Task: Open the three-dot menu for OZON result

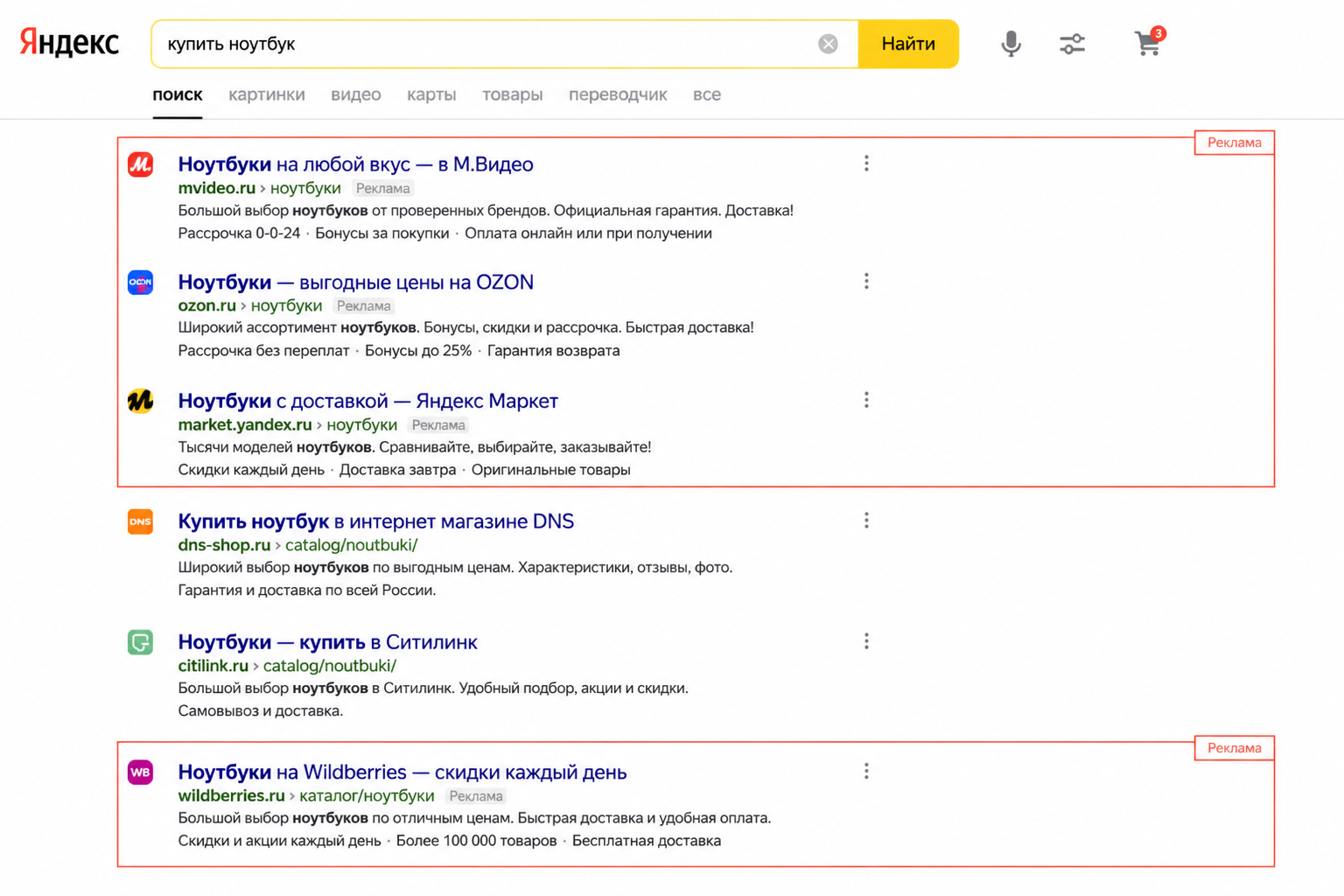Action: (x=866, y=281)
